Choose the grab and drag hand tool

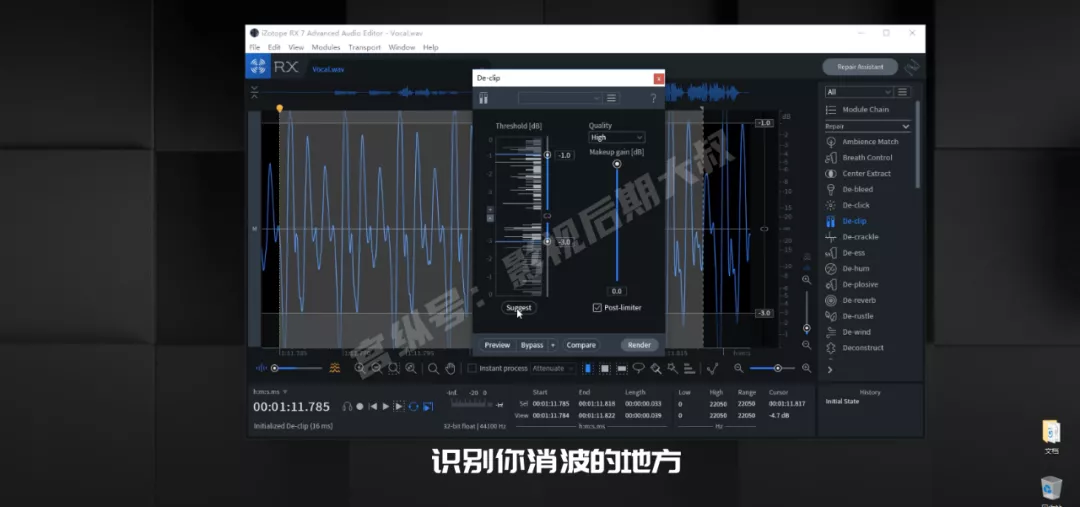450,369
